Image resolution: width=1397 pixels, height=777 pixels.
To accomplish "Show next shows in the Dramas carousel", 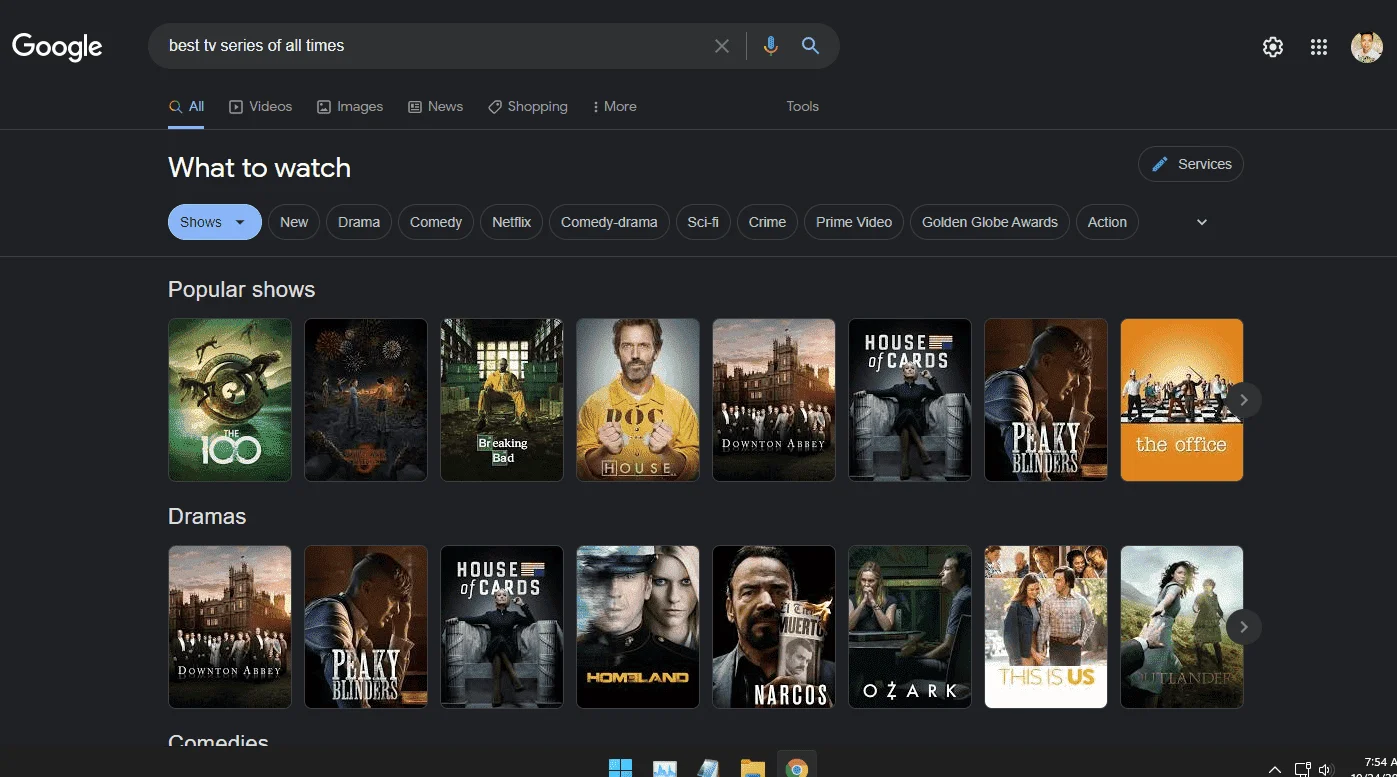I will (1244, 627).
